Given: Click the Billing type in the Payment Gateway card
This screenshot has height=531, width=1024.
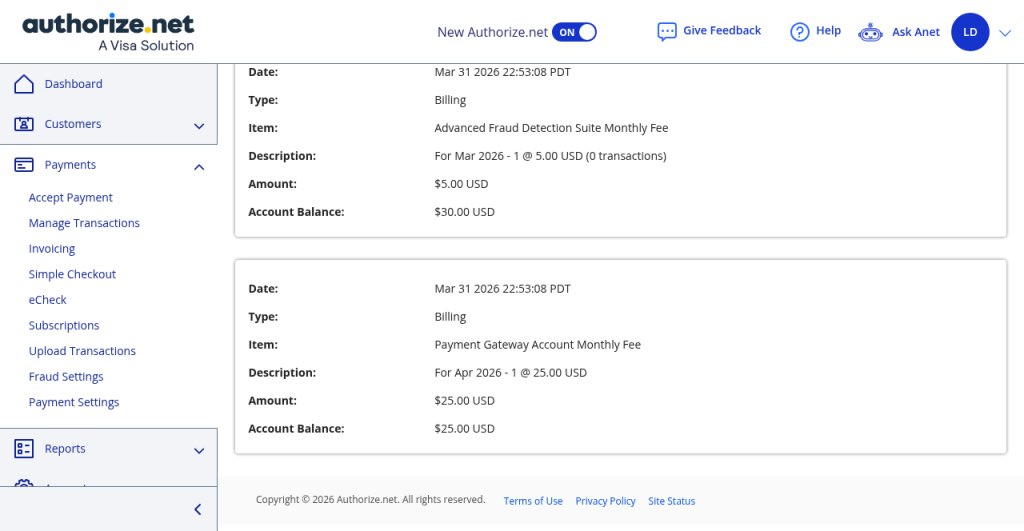Looking at the screenshot, I should 450,316.
